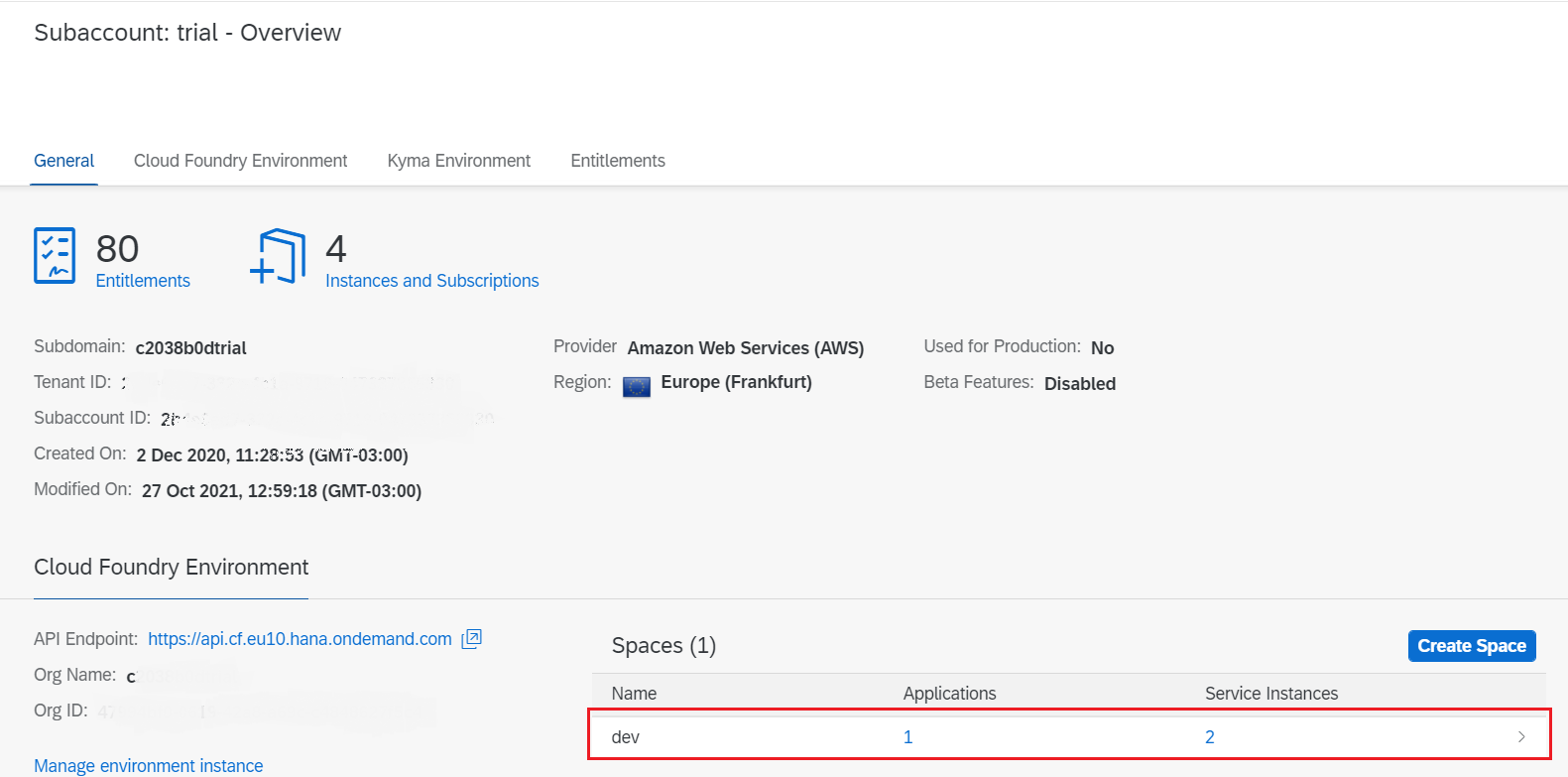This screenshot has height=777, width=1568.
Task: Open the Entitlements tab
Action: [x=618, y=161]
